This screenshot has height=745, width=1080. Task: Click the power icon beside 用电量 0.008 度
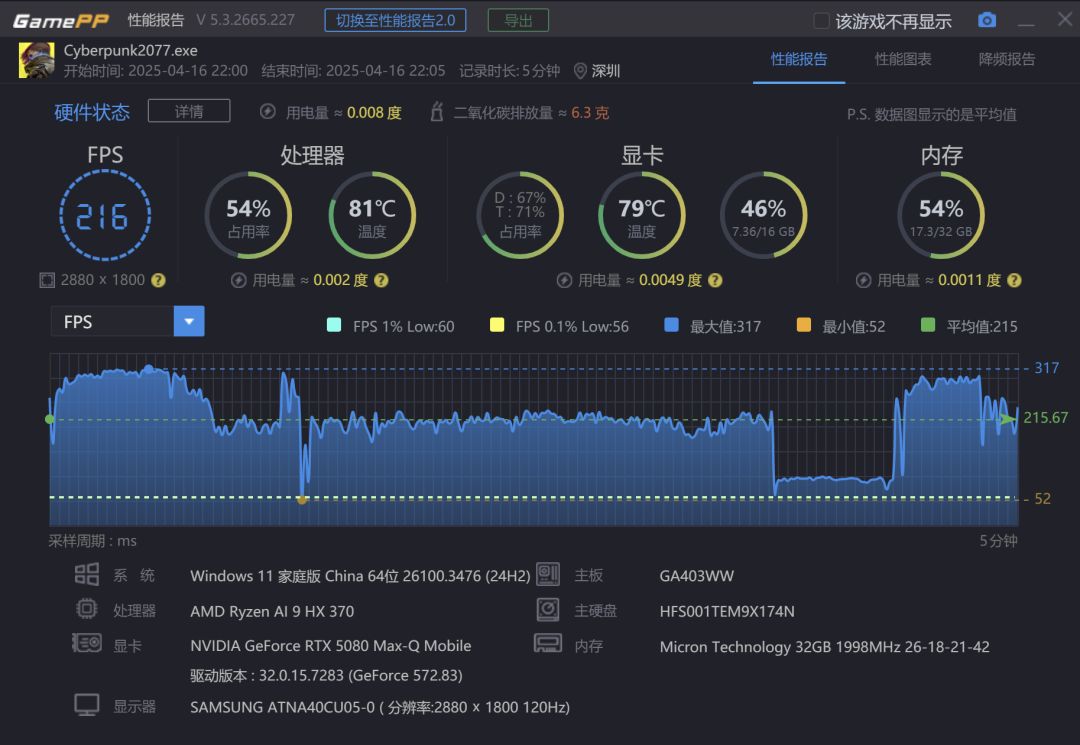(268, 112)
